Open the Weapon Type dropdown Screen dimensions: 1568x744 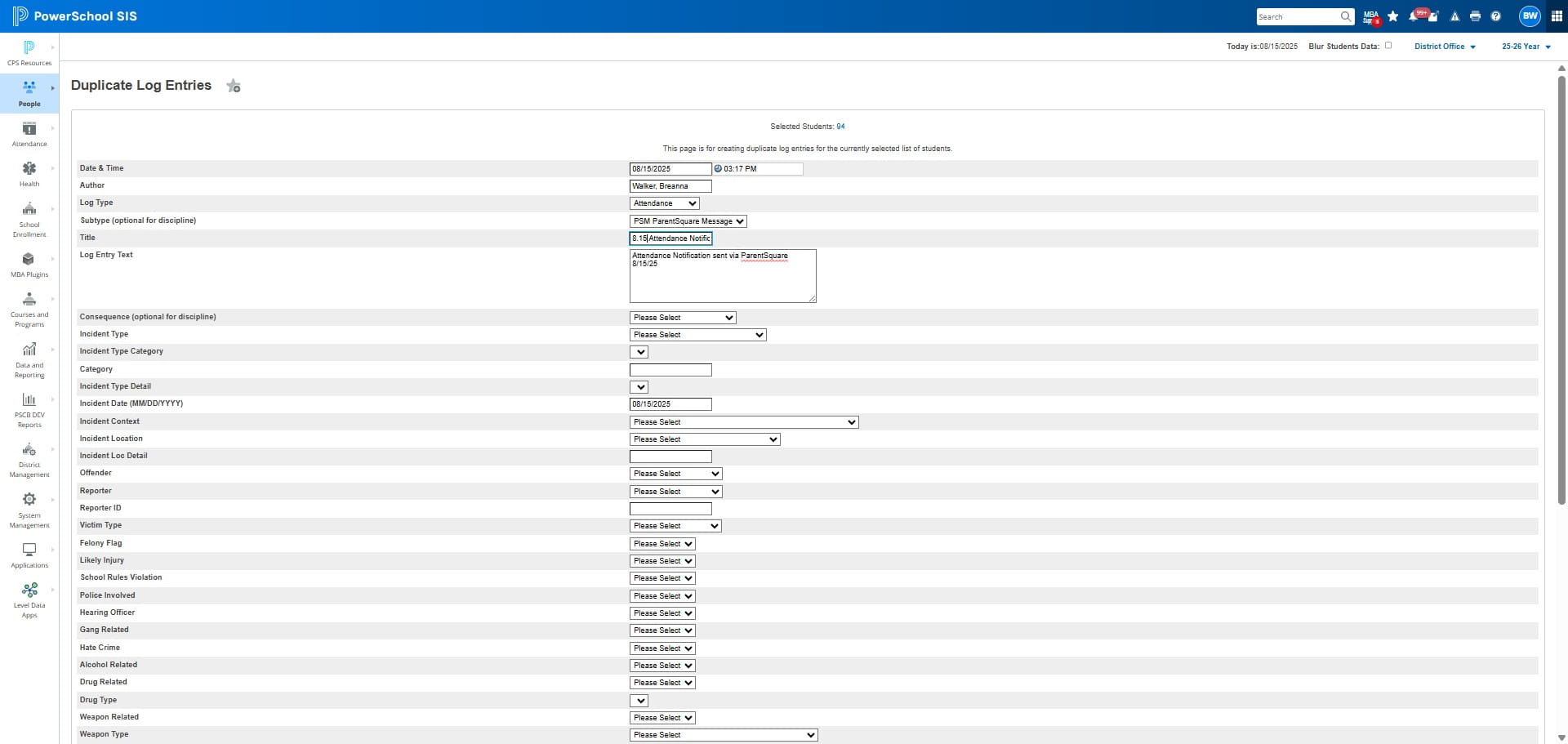click(724, 735)
